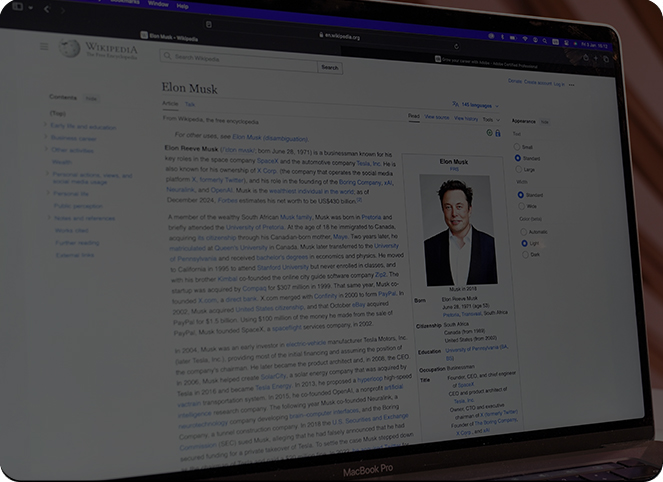
Task: Click the Safari share icon
Action: (x=586, y=57)
